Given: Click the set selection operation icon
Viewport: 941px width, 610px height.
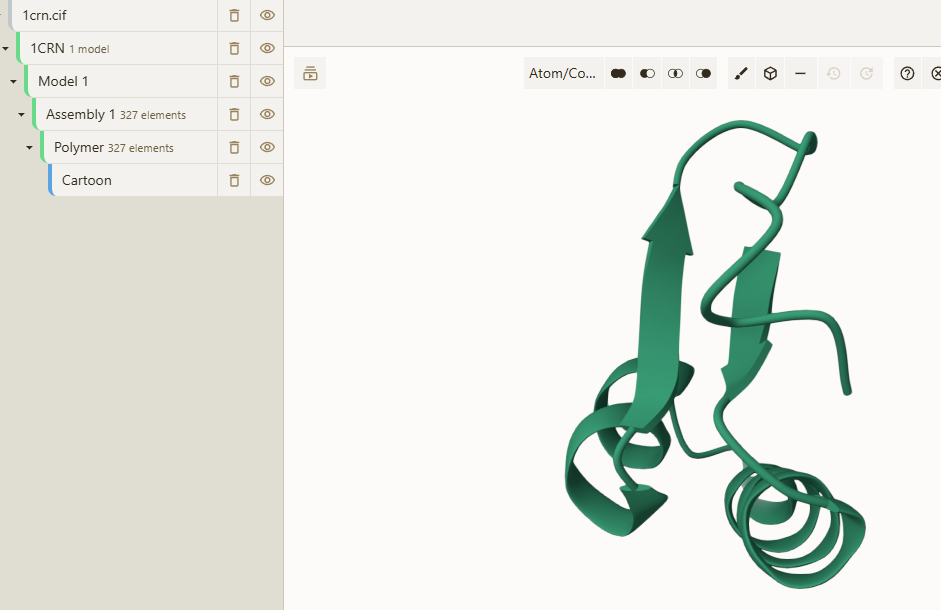Looking at the screenshot, I should tap(703, 73).
